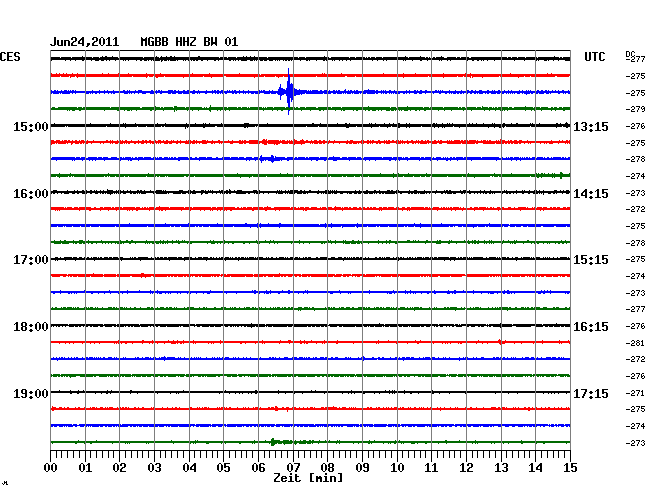Click the 15 minute axis label

(570, 467)
